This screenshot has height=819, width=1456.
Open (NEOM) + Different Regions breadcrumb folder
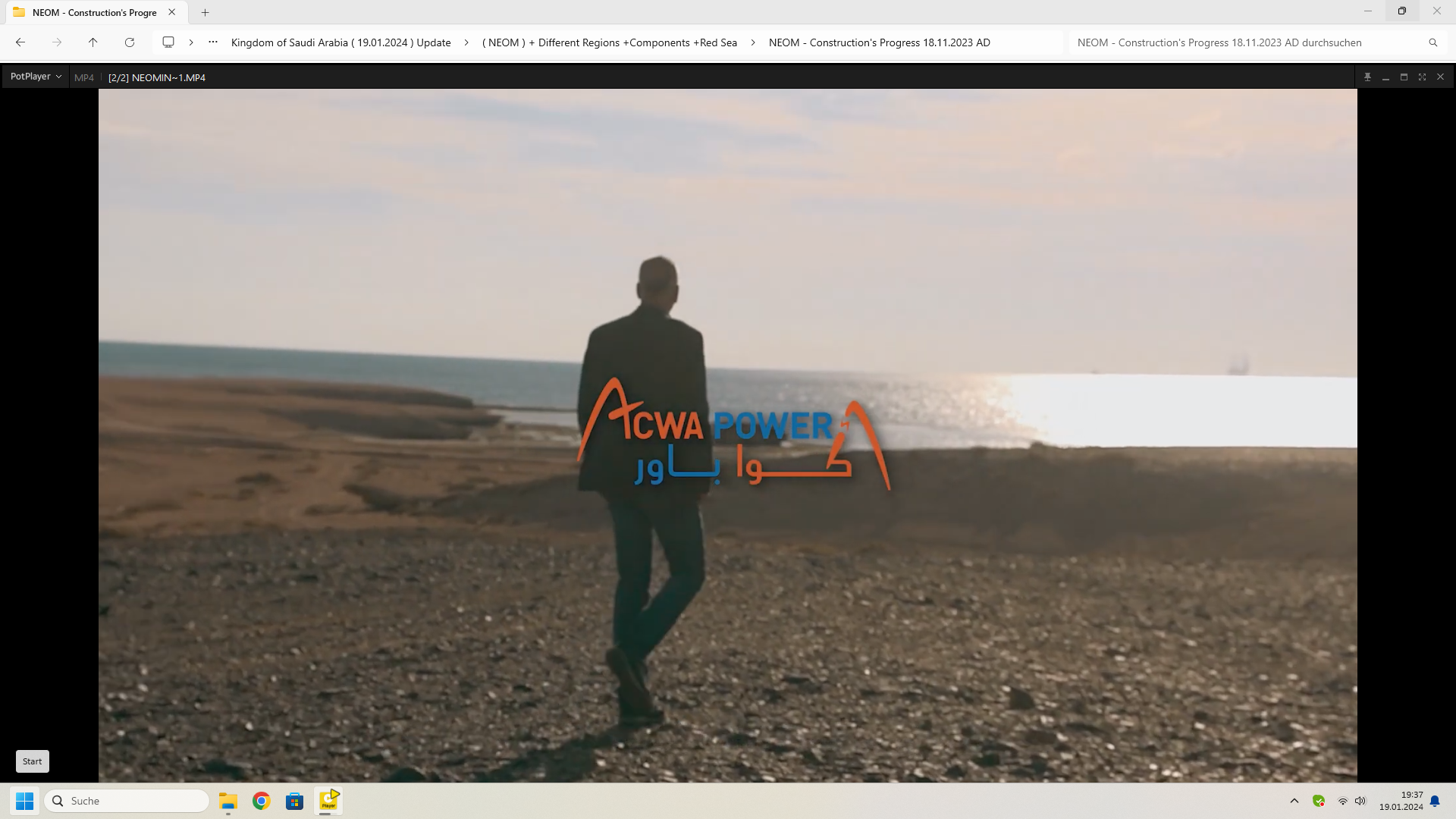(610, 42)
